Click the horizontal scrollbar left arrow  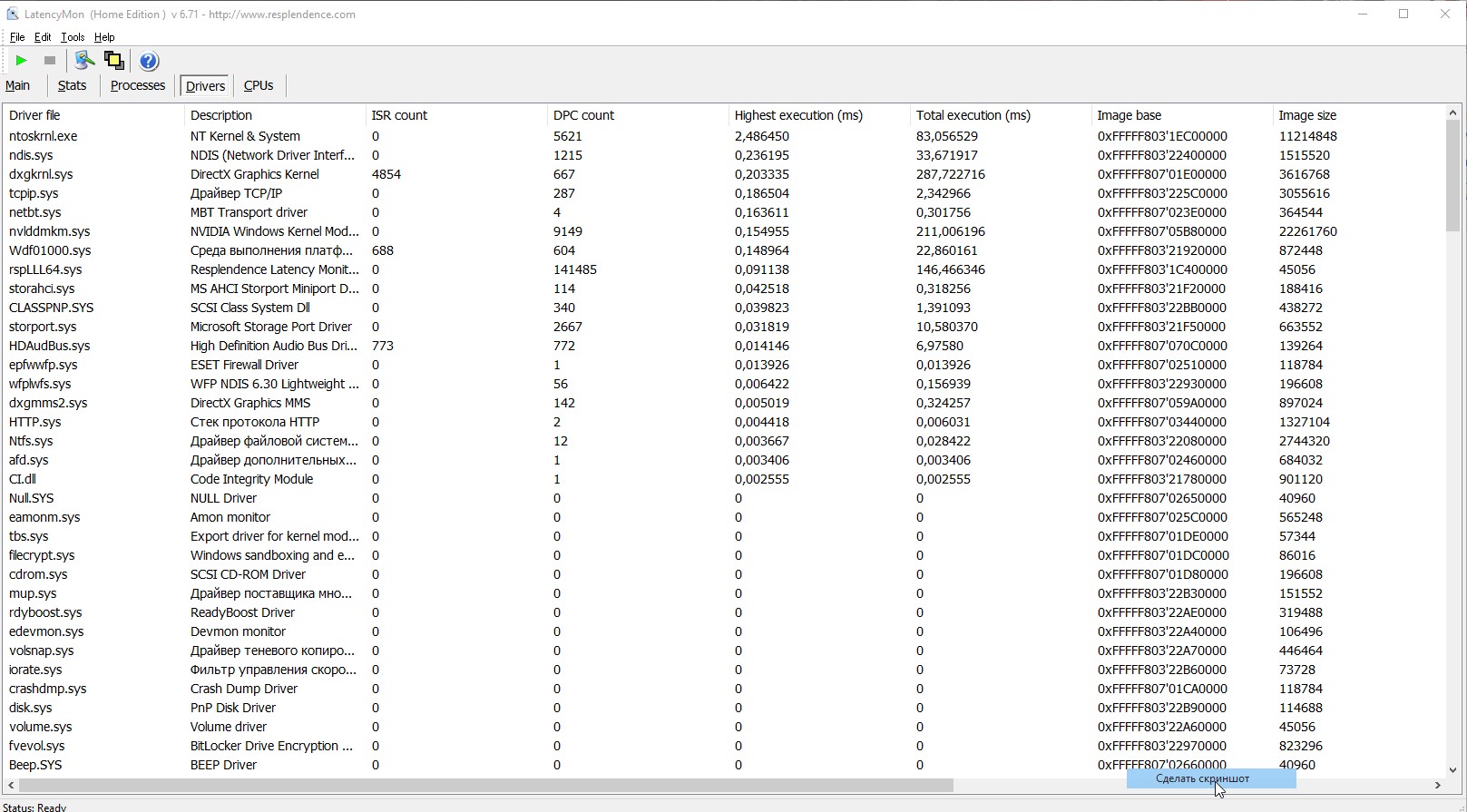pos(11,785)
